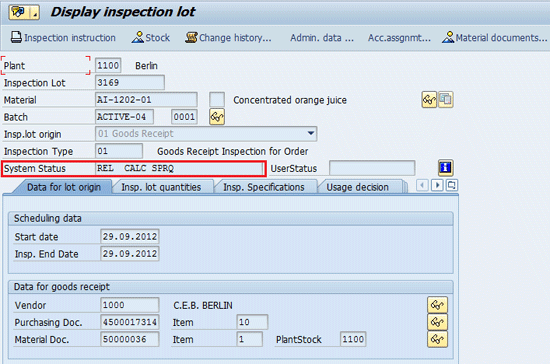Image resolution: width=550 pixels, height=364 pixels.
Task: Select Start date field
Action: point(130,237)
